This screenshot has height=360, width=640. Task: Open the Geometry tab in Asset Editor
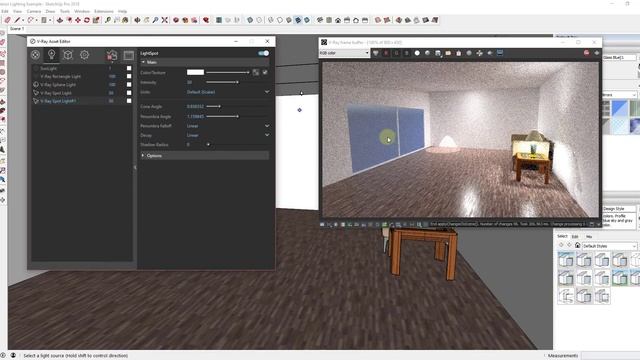pyautogui.click(x=68, y=55)
